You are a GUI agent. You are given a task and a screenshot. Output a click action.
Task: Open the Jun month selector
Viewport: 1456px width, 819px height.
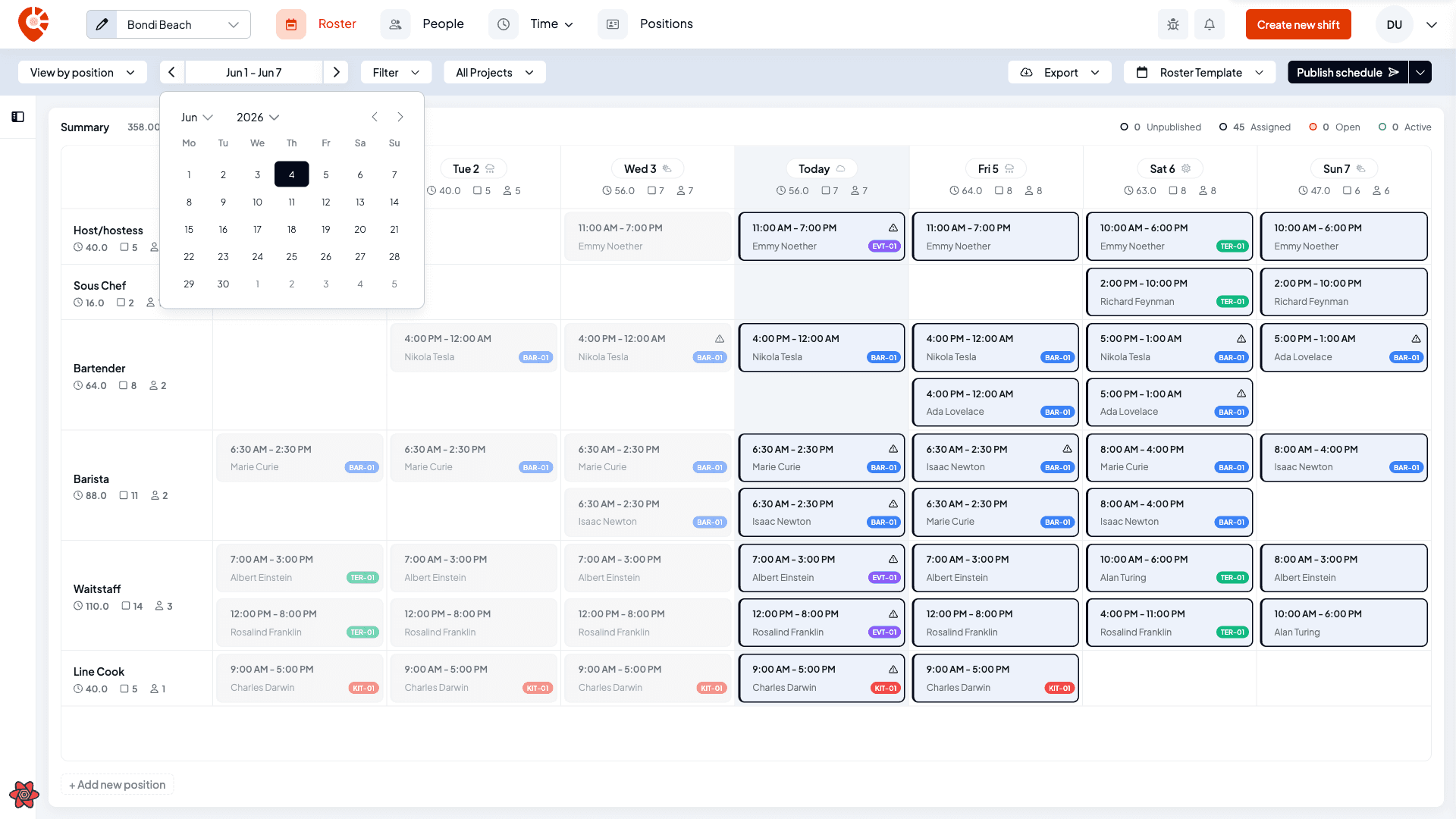click(x=196, y=117)
